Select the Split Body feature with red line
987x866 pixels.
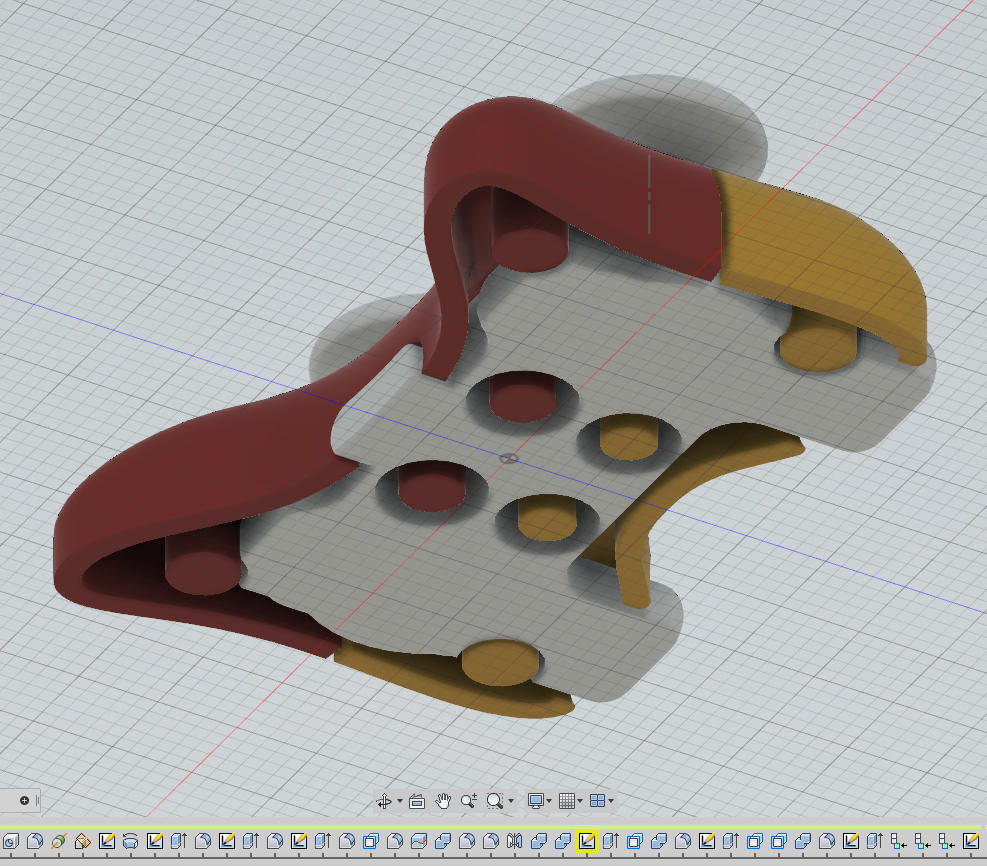click(x=419, y=841)
